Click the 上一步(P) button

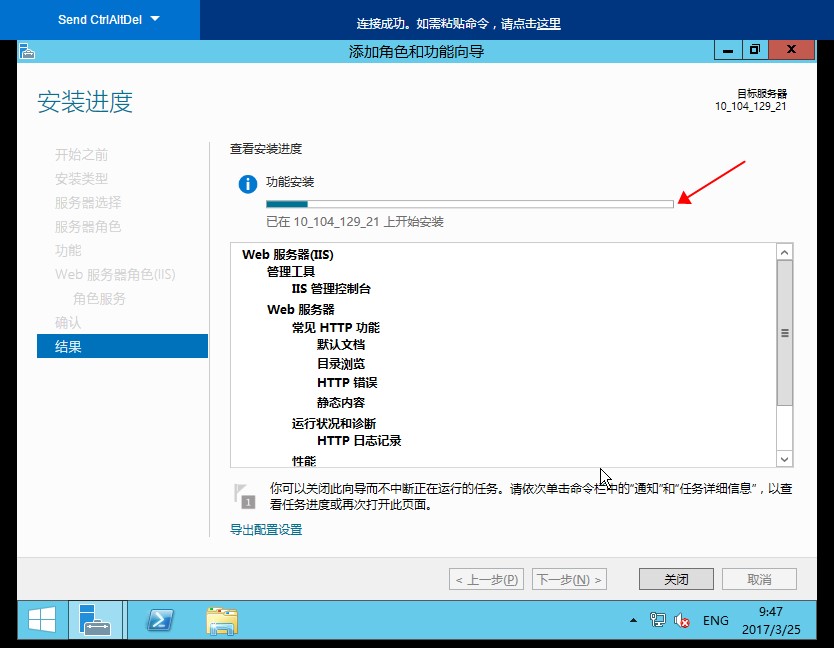[486, 579]
